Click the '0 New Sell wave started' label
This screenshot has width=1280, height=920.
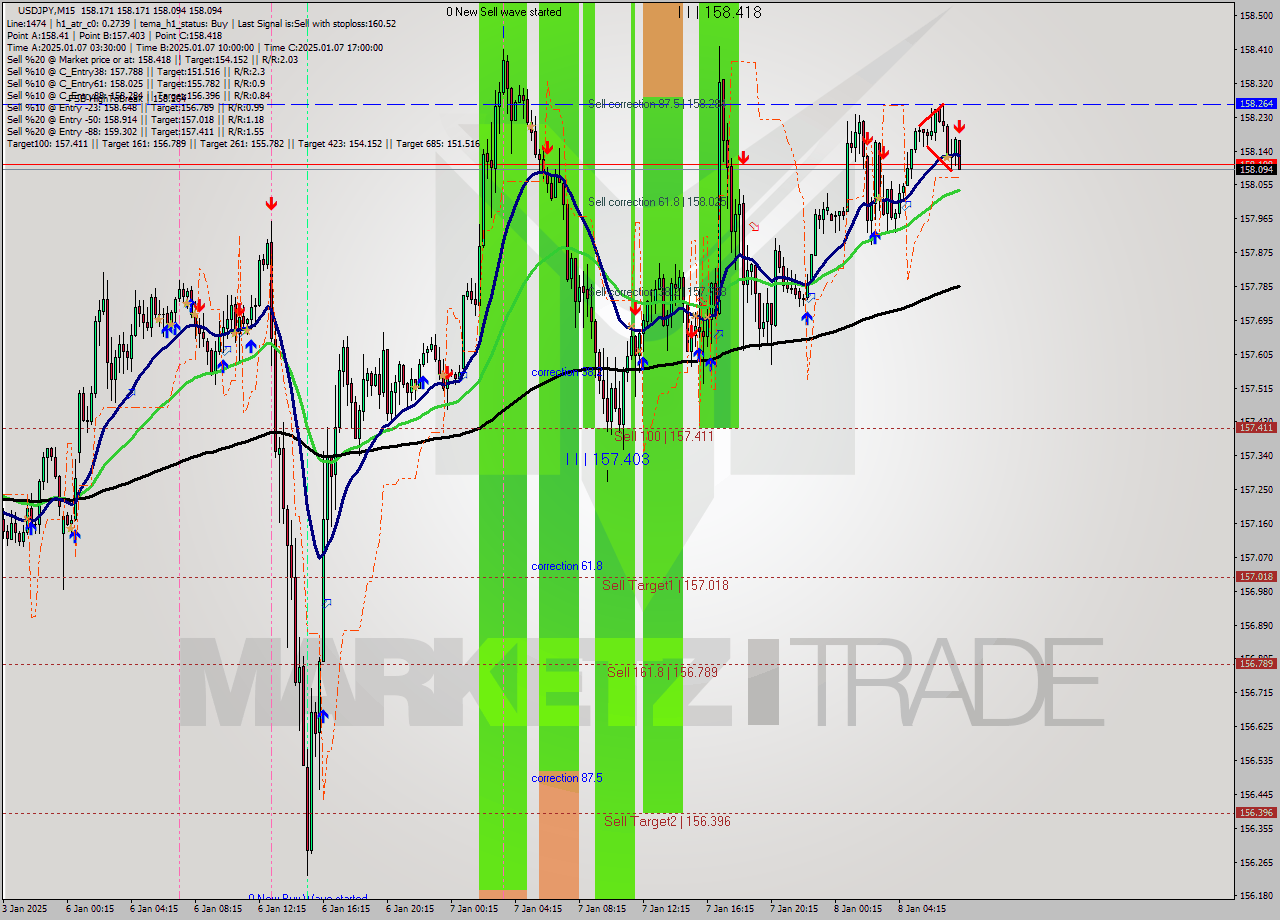pyautogui.click(x=504, y=12)
